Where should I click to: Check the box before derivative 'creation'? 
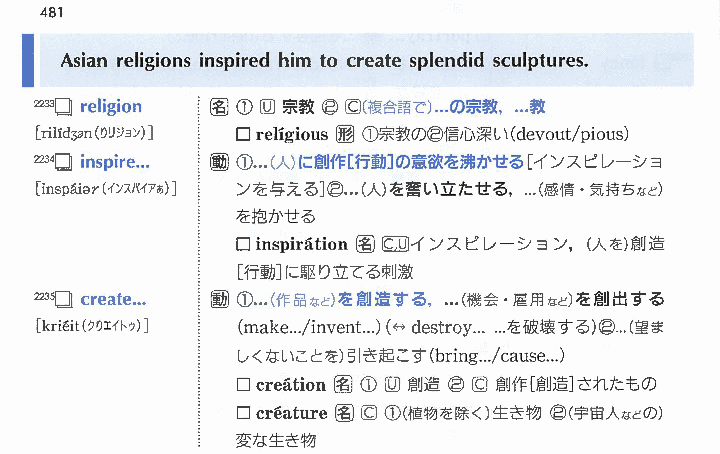coord(242,385)
